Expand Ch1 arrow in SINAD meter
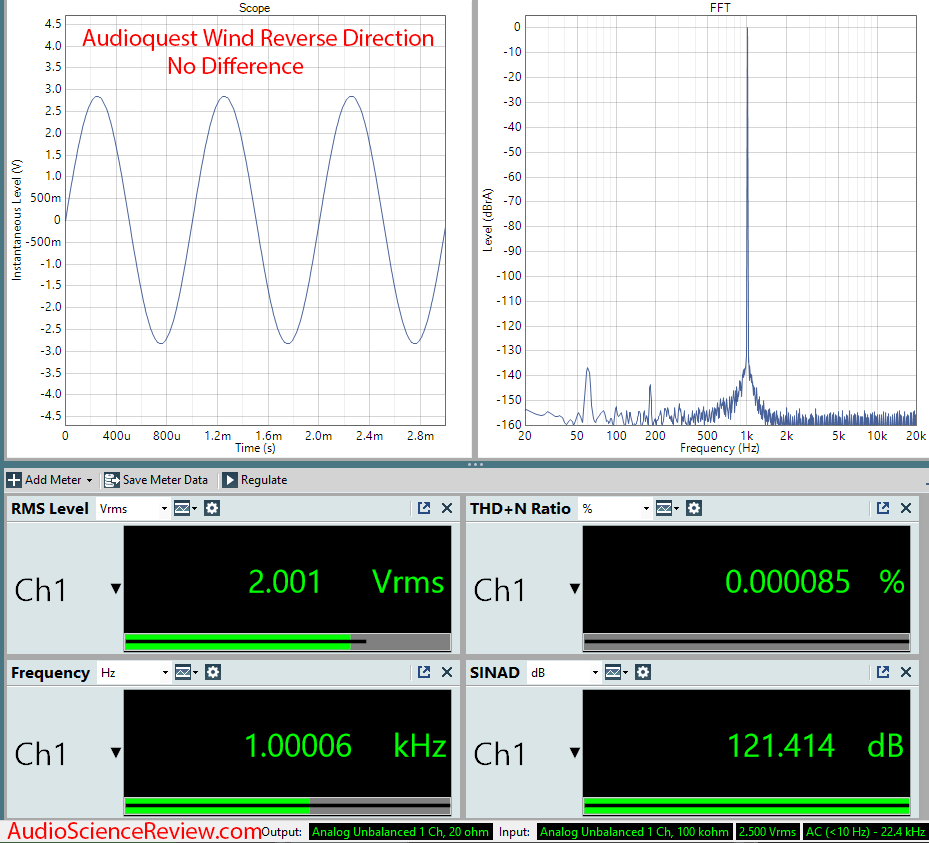This screenshot has width=929, height=843. pyautogui.click(x=575, y=753)
